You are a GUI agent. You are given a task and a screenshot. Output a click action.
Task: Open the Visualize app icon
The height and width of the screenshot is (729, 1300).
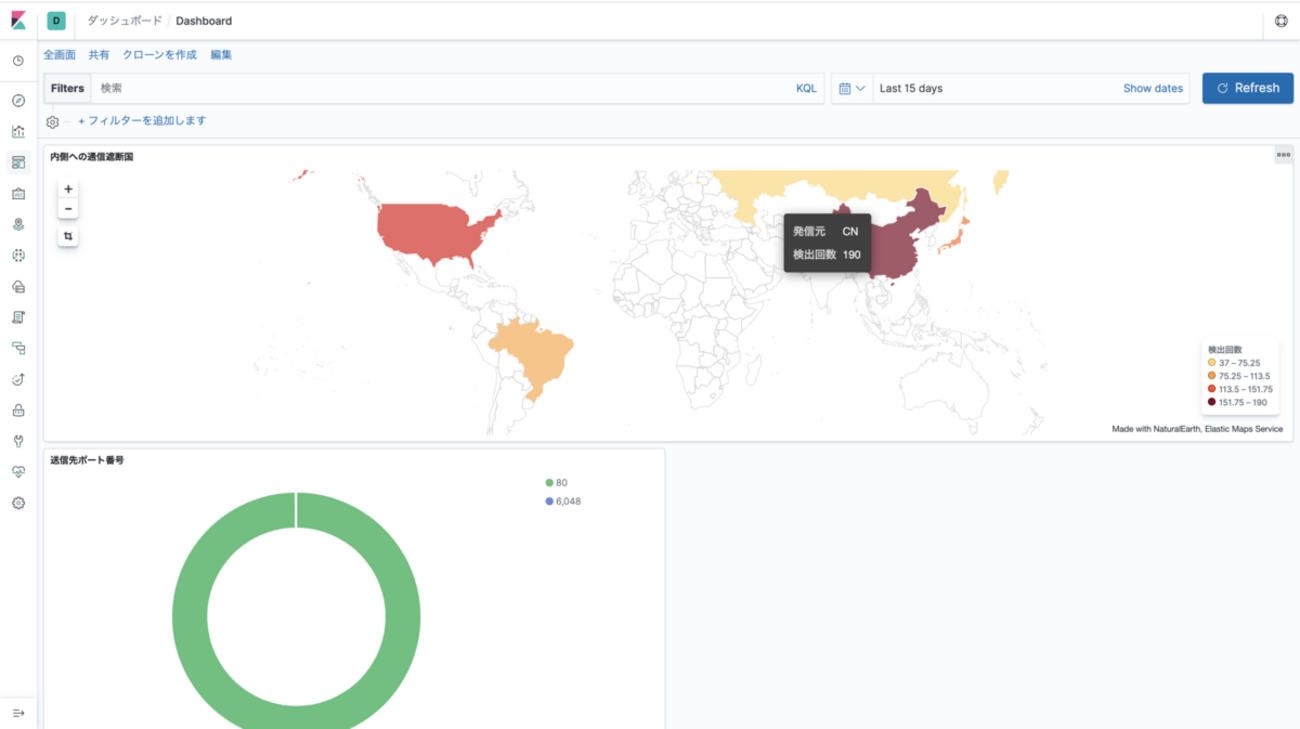18,132
